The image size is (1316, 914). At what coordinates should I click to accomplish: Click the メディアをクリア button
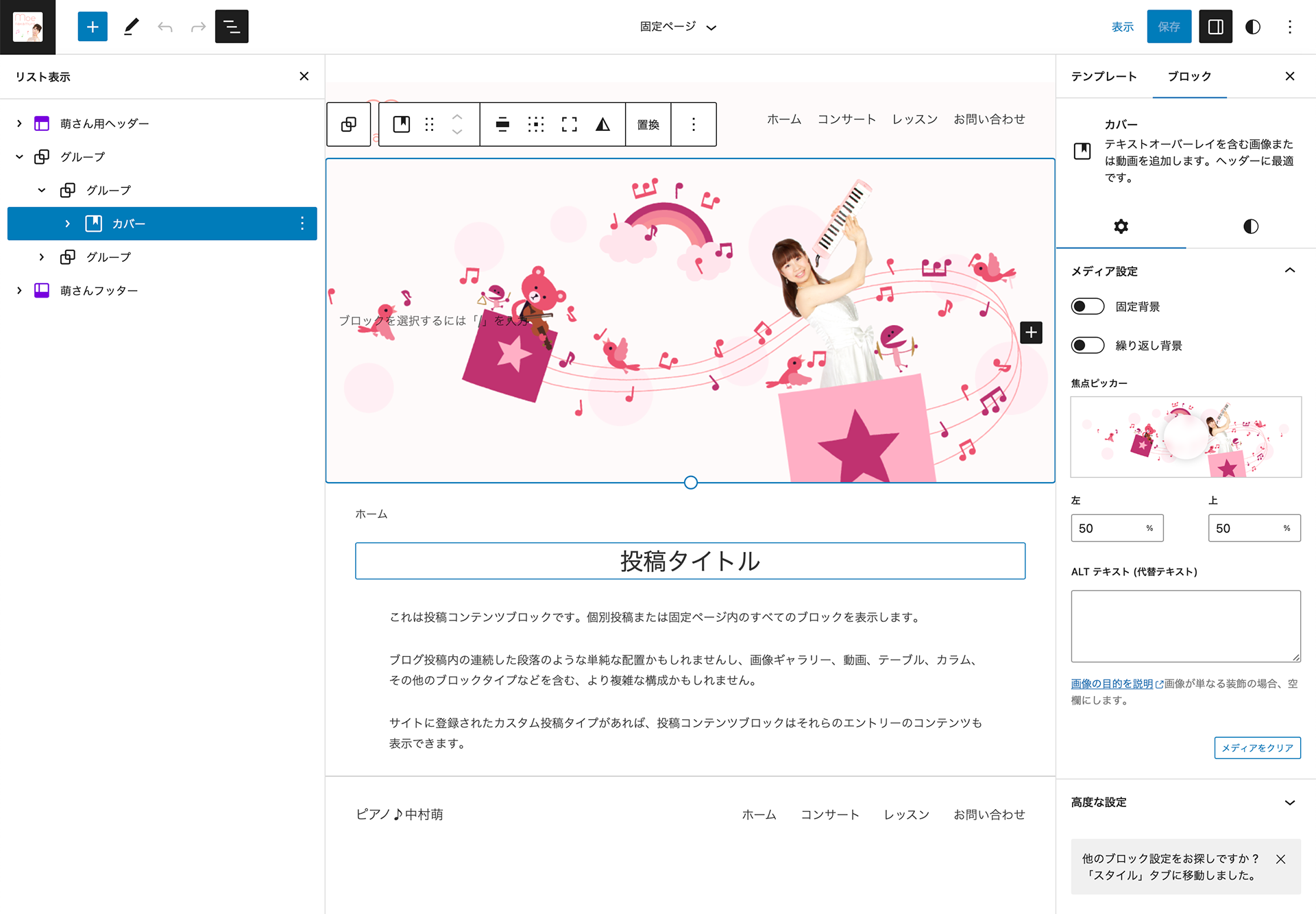click(1256, 747)
